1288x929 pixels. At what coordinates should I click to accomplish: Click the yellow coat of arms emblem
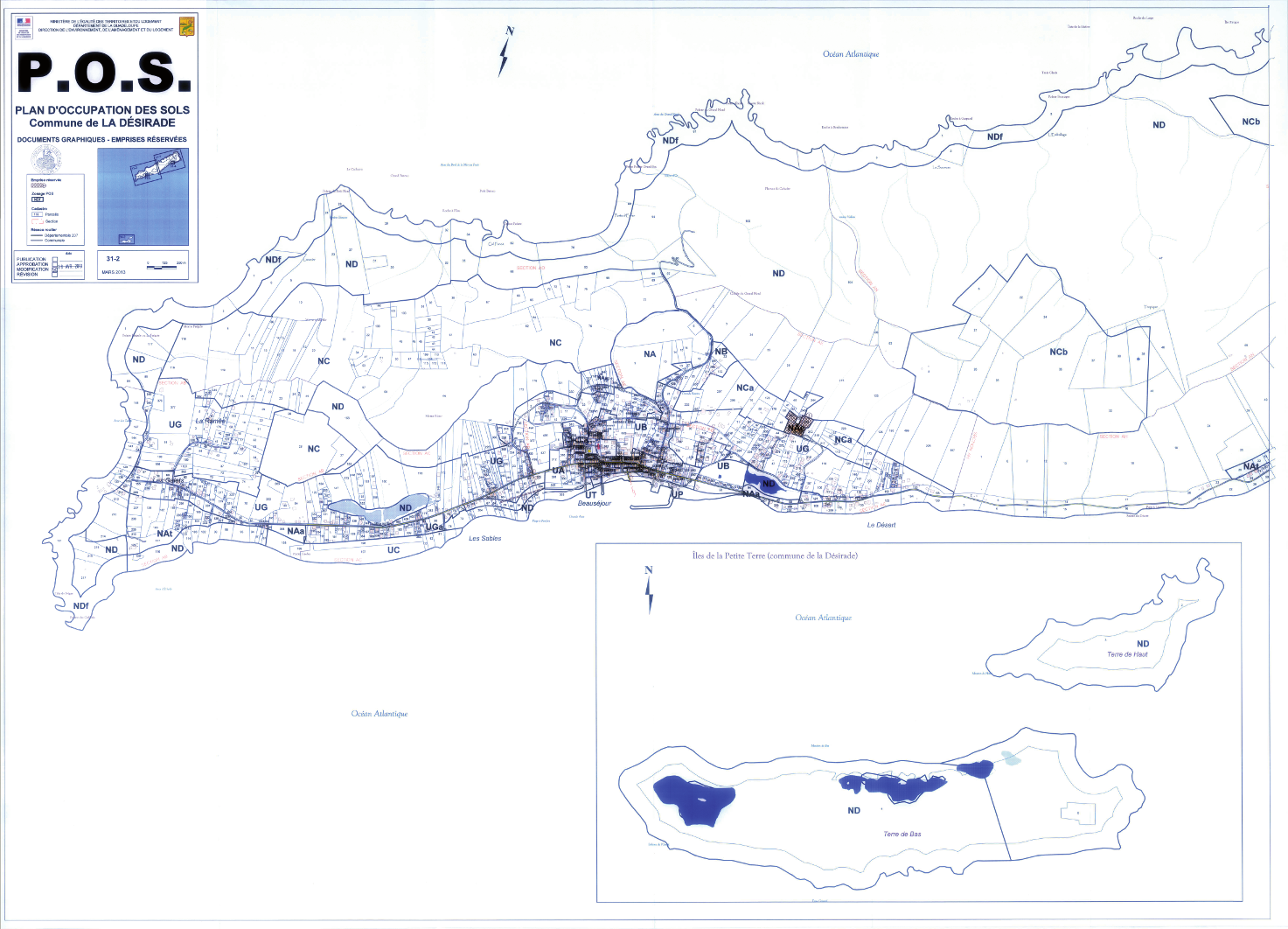(x=186, y=26)
